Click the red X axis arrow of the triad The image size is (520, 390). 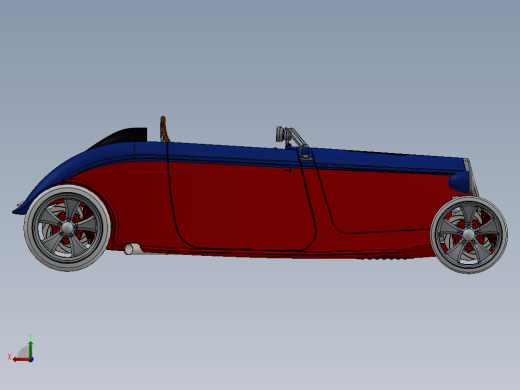point(21,360)
